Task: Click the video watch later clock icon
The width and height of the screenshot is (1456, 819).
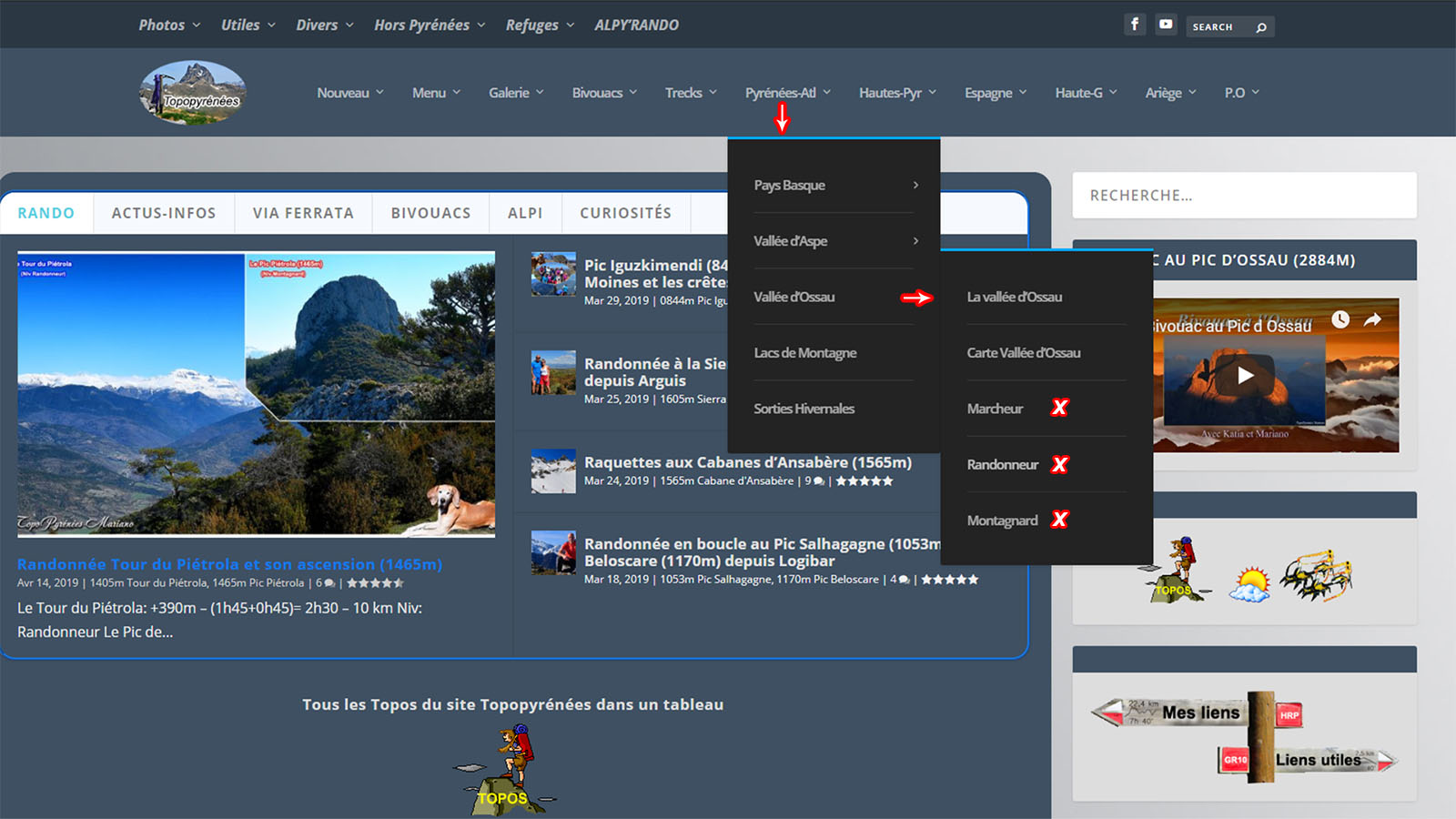Action: pyautogui.click(x=1340, y=319)
